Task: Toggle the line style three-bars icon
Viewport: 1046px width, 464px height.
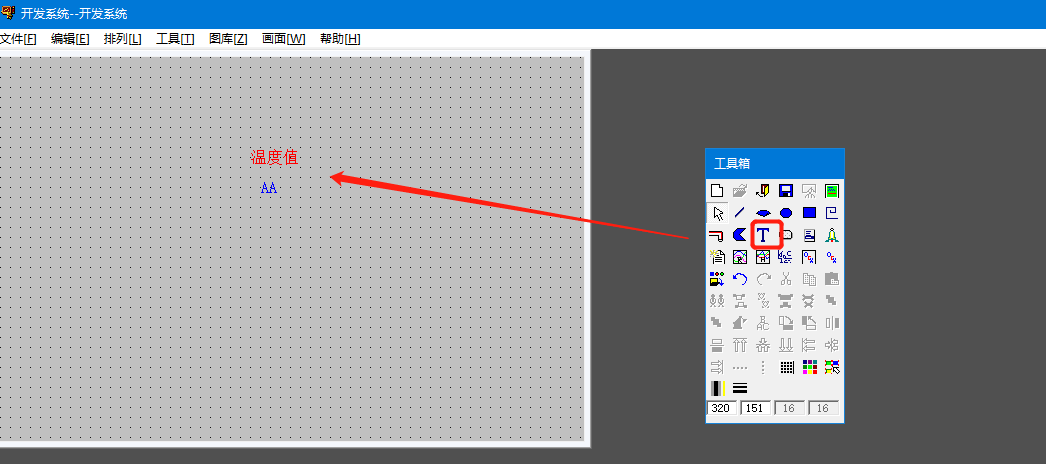Action: tap(740, 388)
